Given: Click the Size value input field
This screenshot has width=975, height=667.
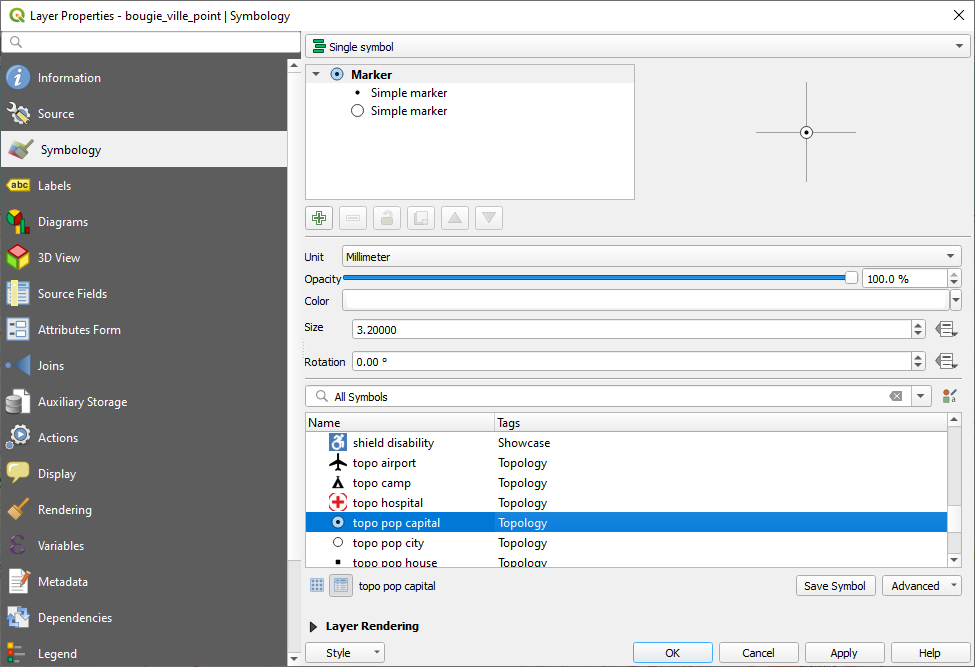Looking at the screenshot, I should pyautogui.click(x=630, y=329).
